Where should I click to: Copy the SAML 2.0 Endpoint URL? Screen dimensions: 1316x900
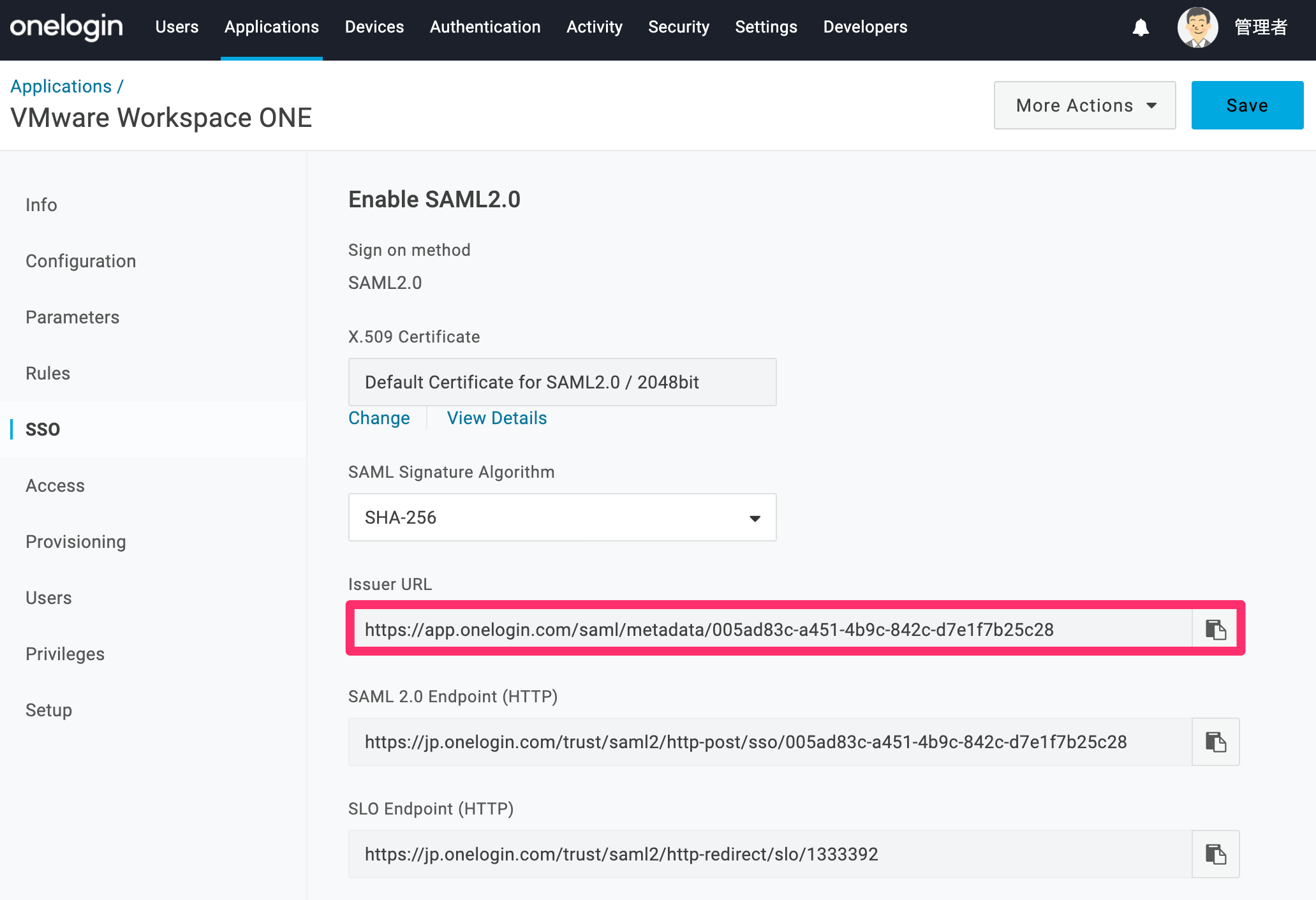point(1215,742)
